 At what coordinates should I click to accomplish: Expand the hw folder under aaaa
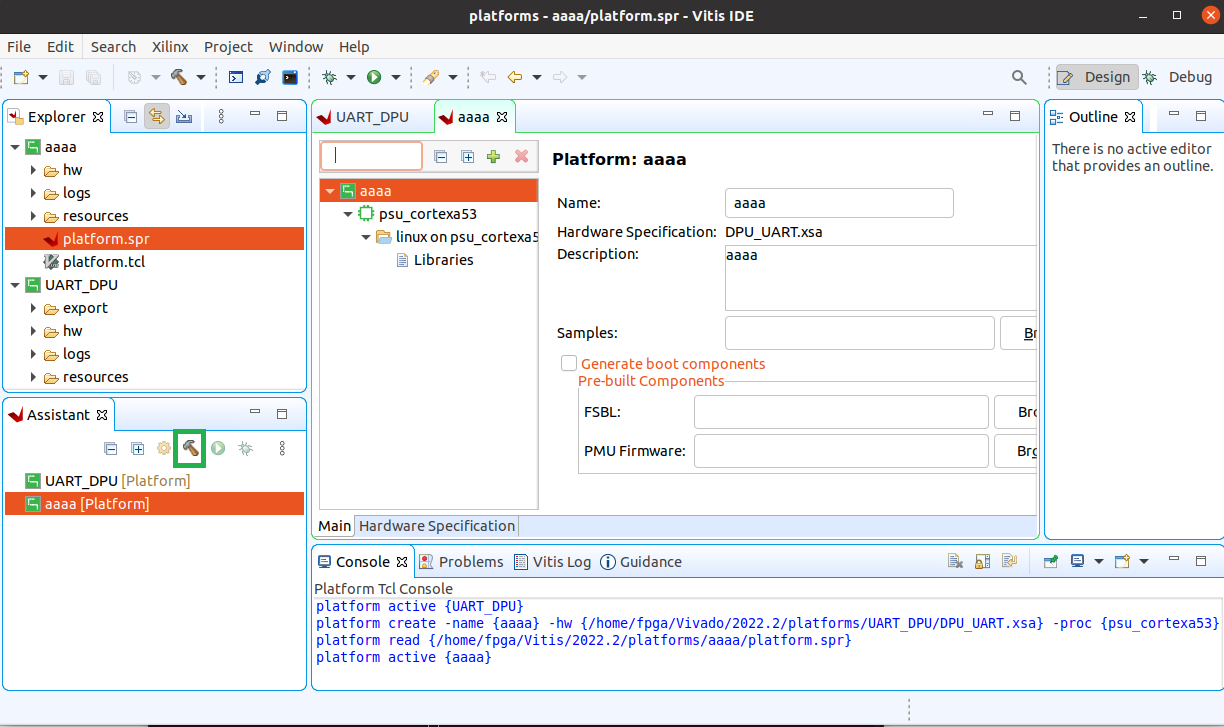[x=33, y=170]
